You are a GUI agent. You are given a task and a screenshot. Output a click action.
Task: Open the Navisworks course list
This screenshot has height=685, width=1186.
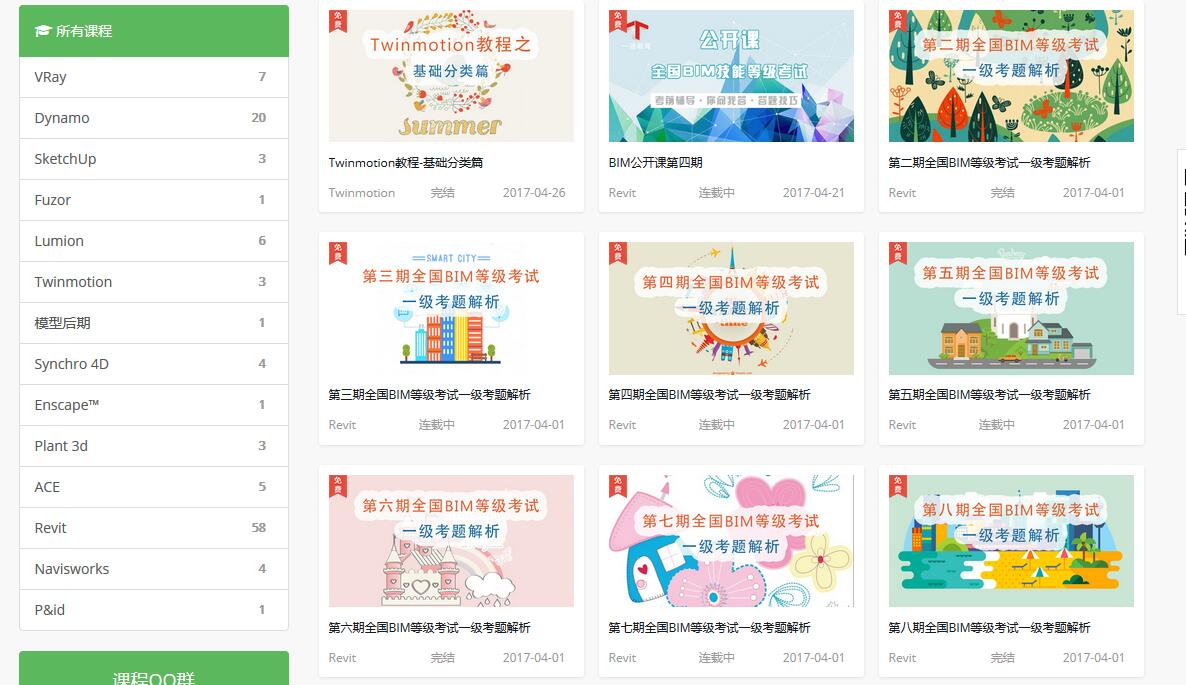pyautogui.click(x=154, y=569)
